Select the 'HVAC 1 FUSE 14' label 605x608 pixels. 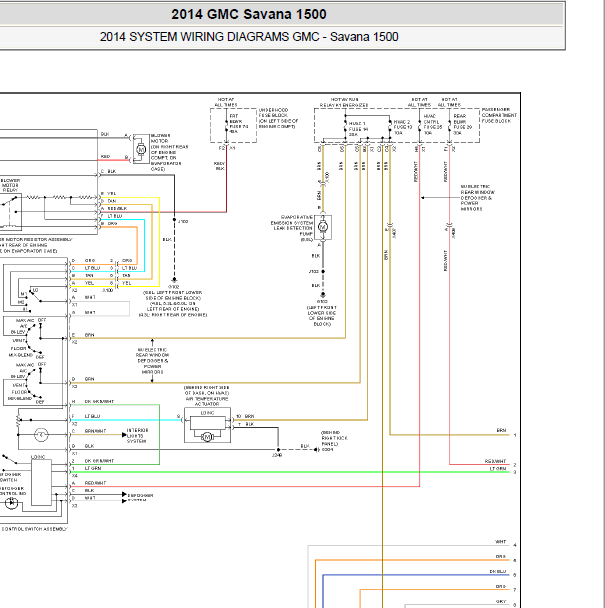(357, 129)
